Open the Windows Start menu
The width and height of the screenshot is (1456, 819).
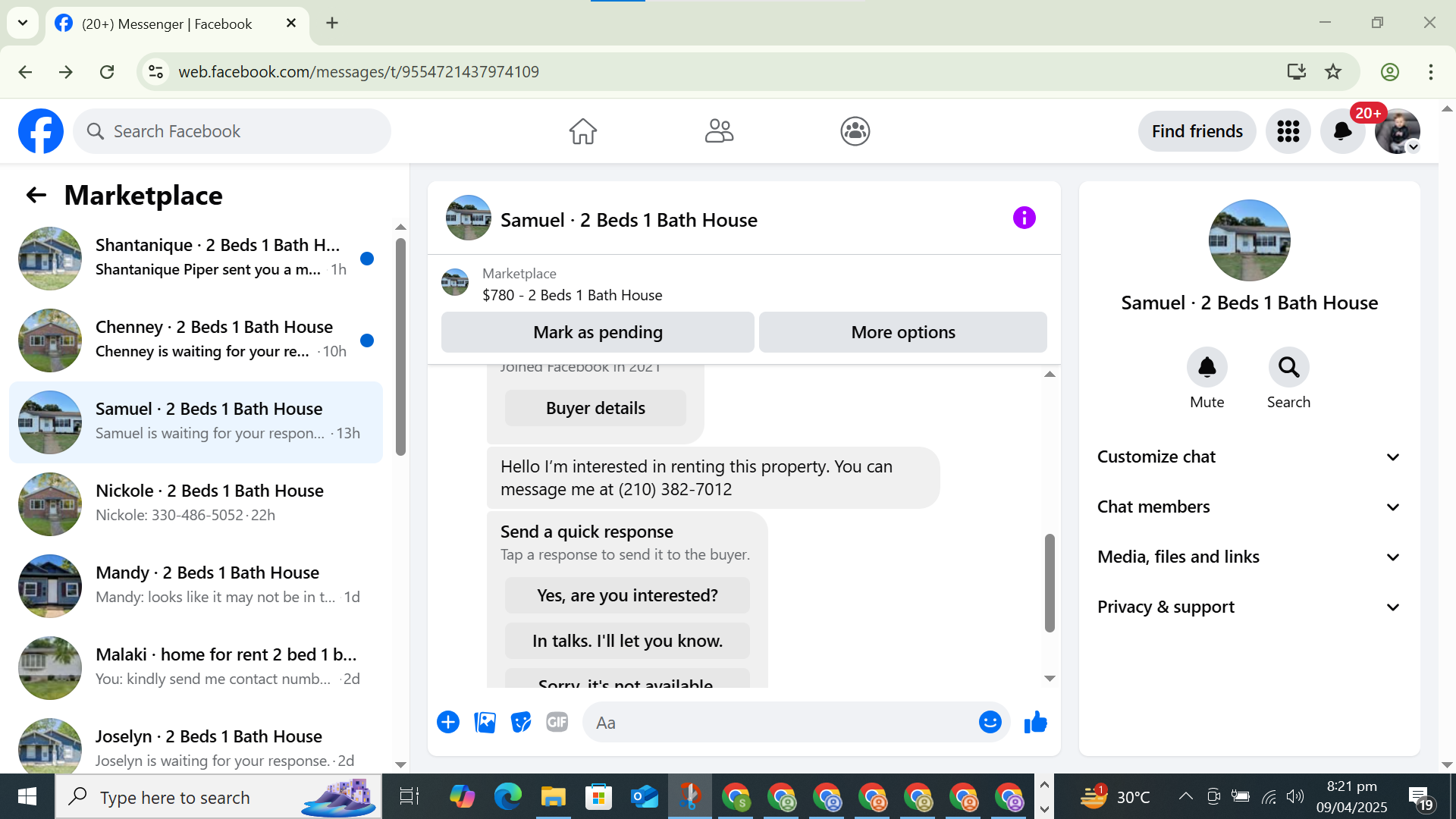[x=27, y=796]
